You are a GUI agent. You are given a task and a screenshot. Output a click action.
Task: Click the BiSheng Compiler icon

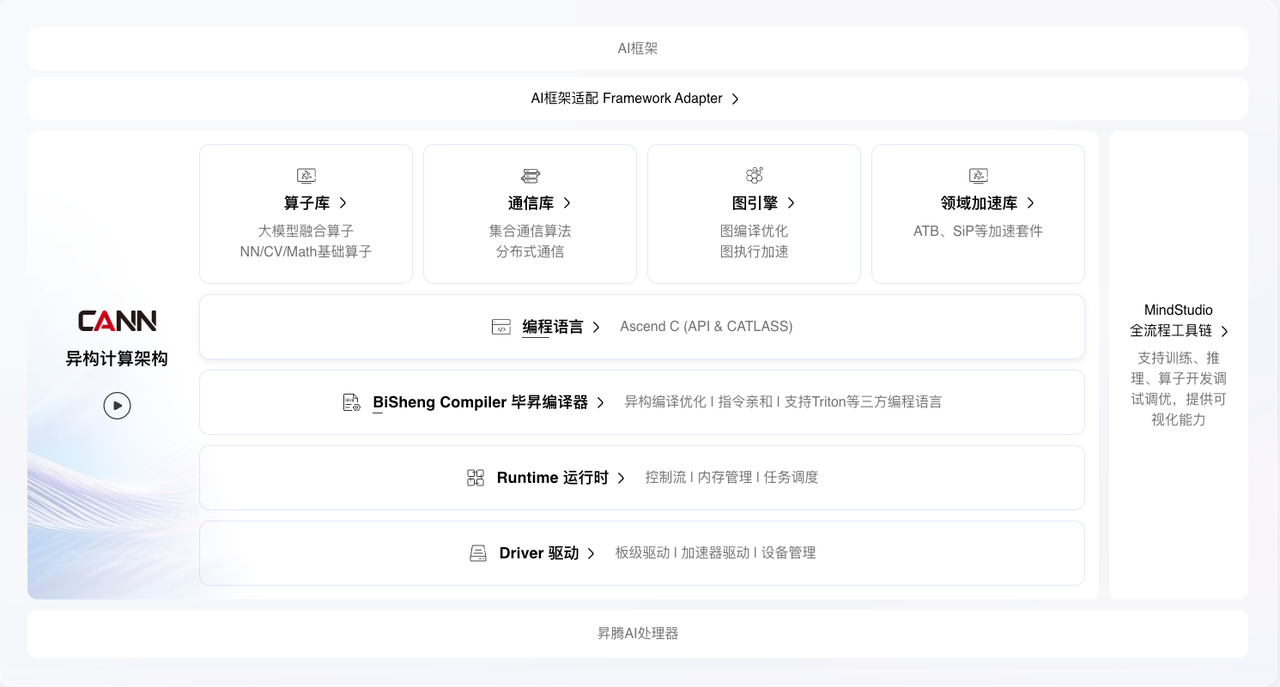(x=351, y=402)
